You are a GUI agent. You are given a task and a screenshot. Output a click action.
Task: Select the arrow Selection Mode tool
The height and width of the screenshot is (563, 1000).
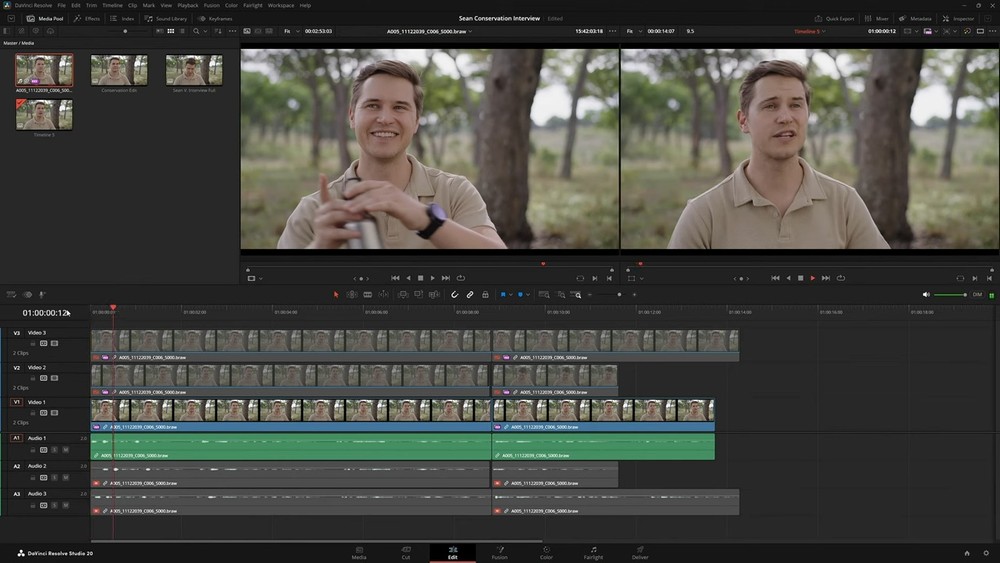[x=336, y=295]
